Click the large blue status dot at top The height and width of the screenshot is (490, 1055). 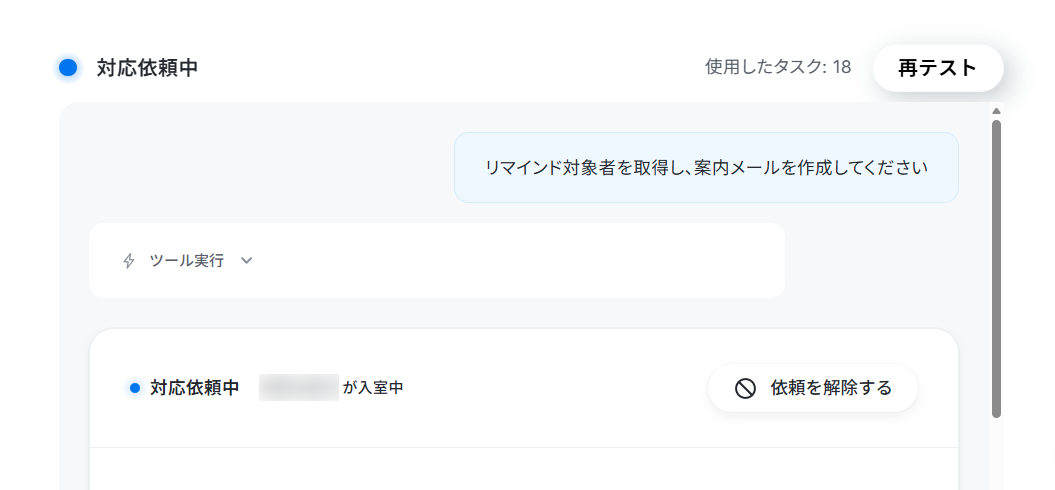pos(68,68)
